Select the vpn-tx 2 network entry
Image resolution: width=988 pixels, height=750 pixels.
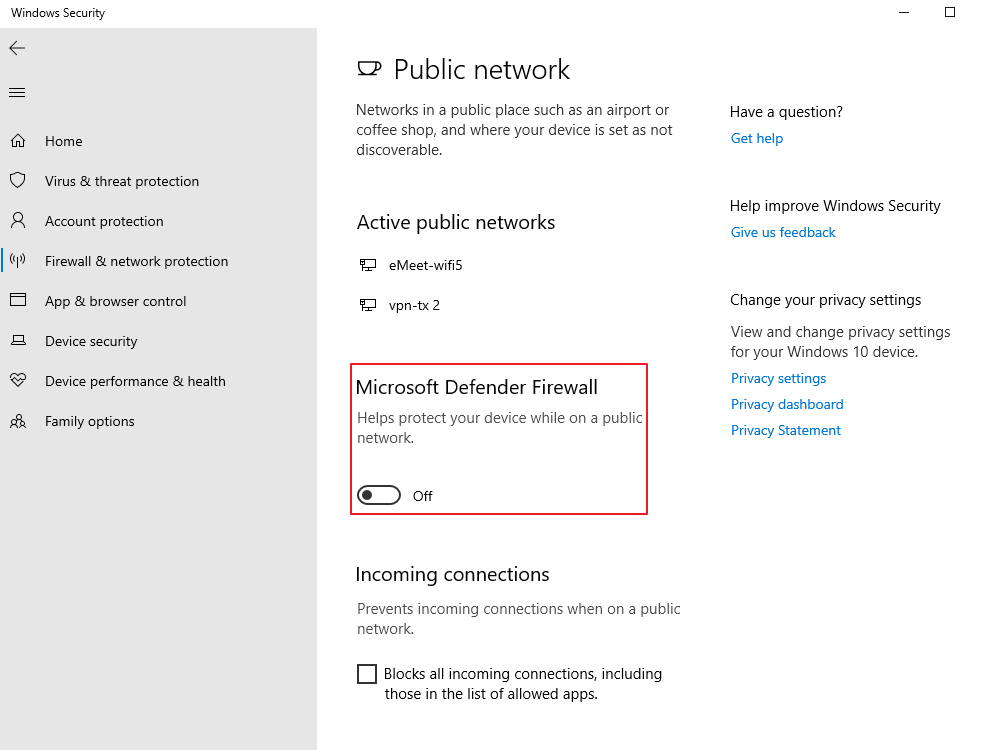(414, 305)
